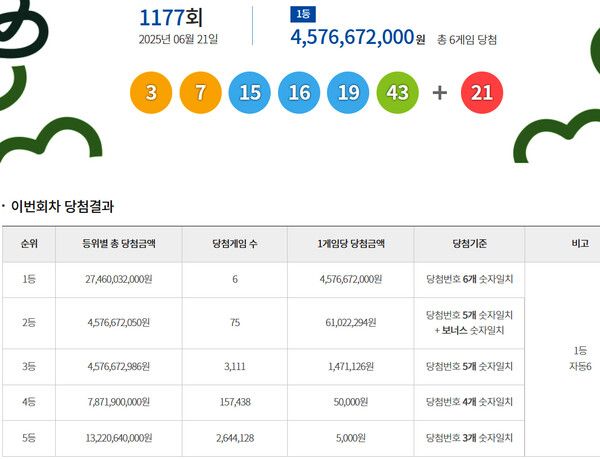
Task: Select the blue ball number 15
Action: [x=249, y=93]
